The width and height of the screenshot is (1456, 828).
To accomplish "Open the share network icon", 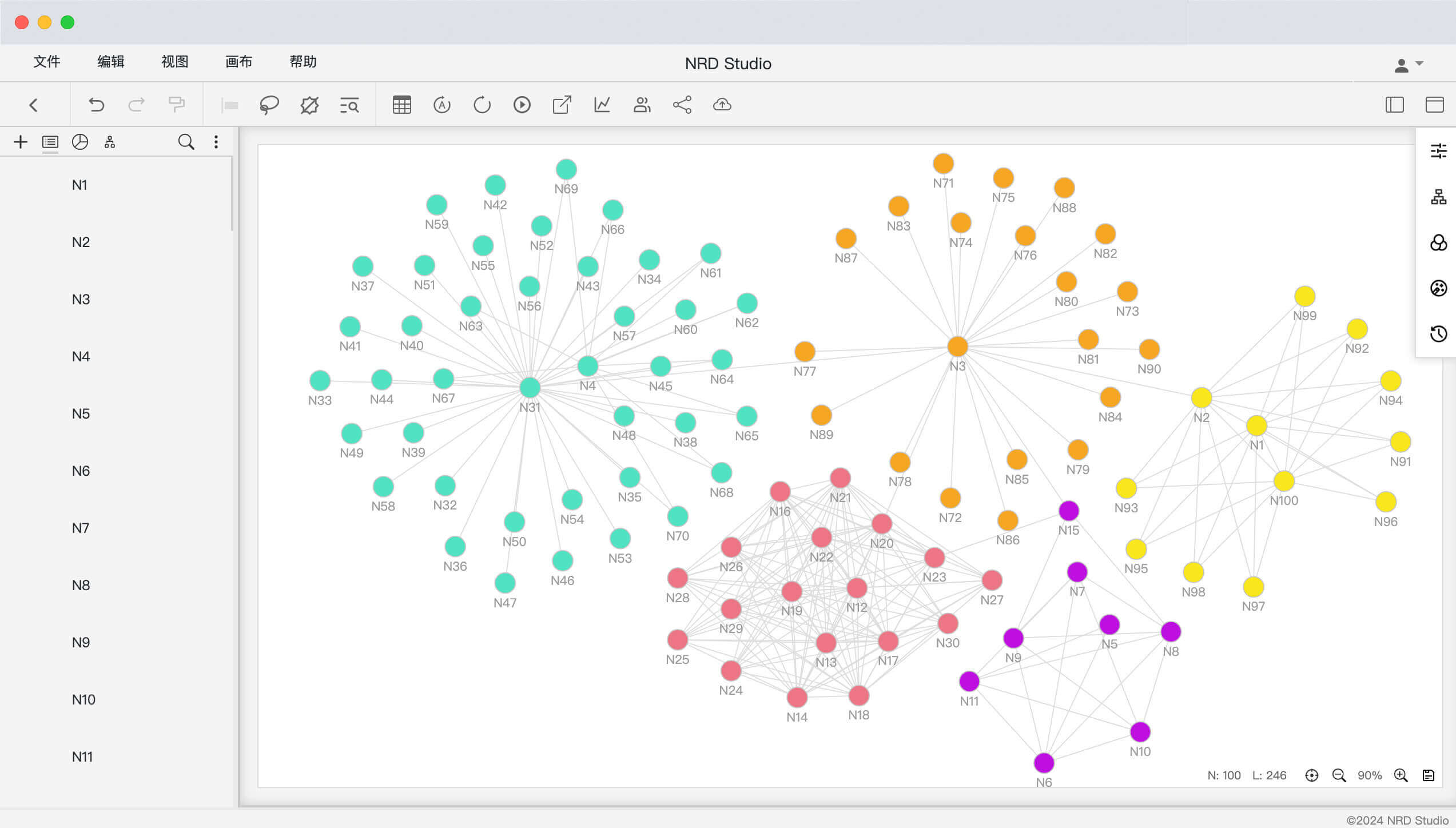I will click(682, 105).
